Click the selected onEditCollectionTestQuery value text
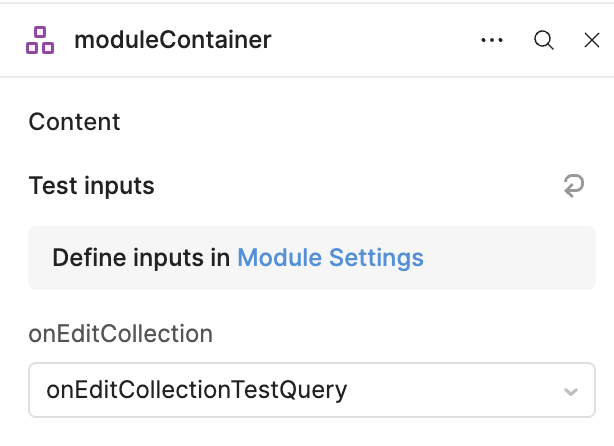614x446 pixels. click(x=196, y=390)
